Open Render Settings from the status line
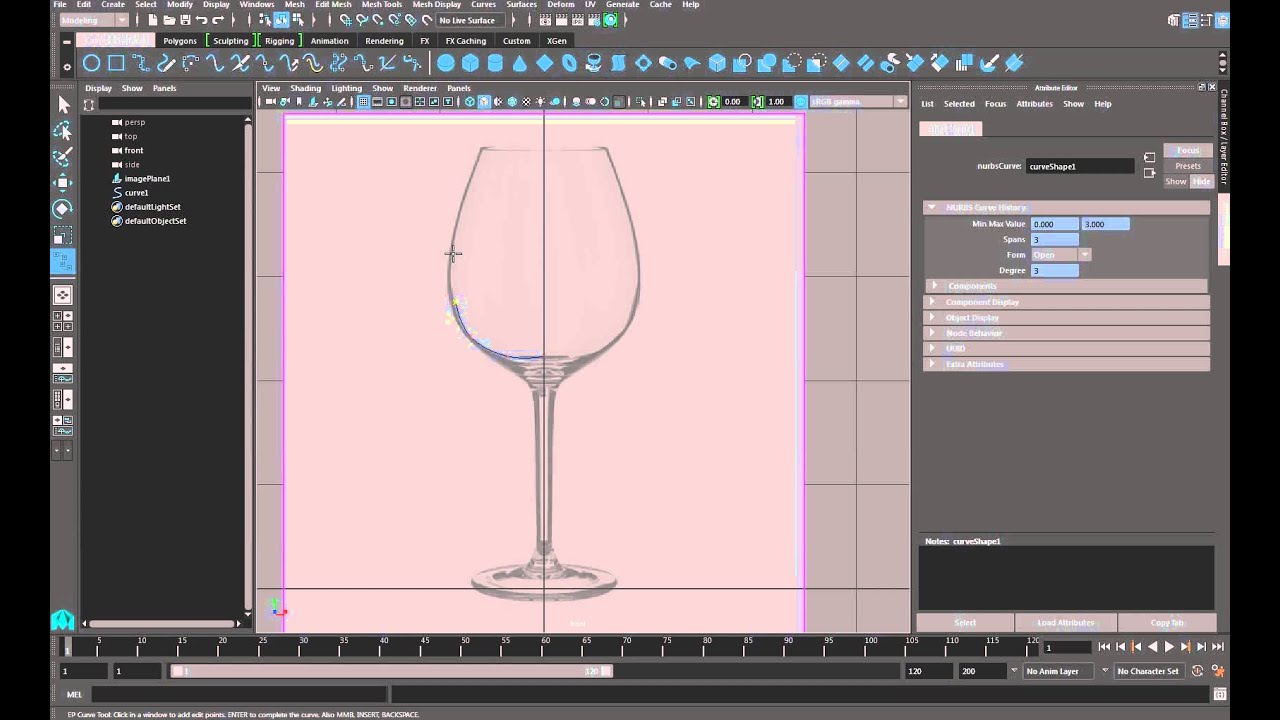Image resolution: width=1280 pixels, height=720 pixels. coord(594,20)
